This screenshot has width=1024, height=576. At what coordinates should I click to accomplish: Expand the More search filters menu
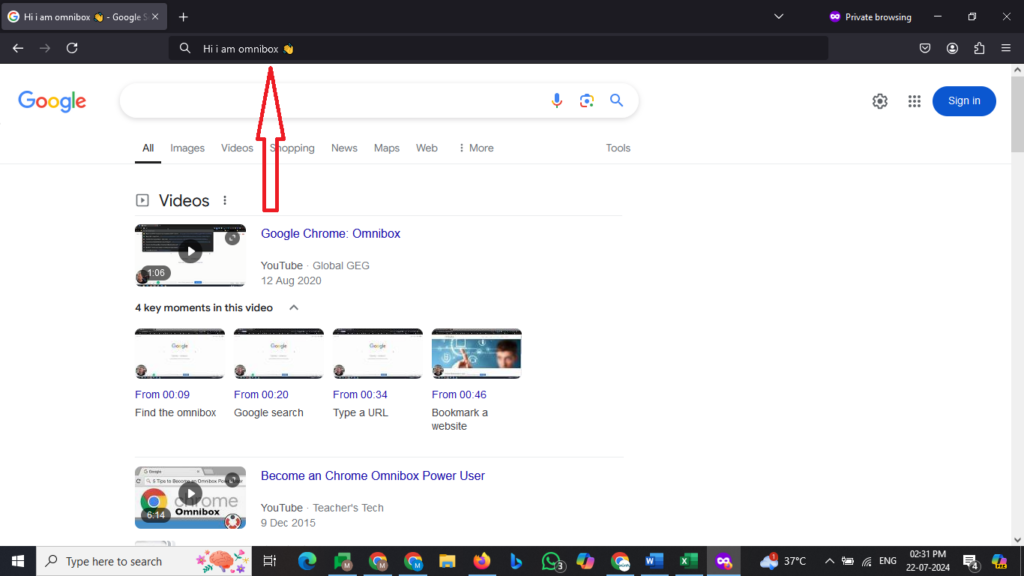click(476, 148)
